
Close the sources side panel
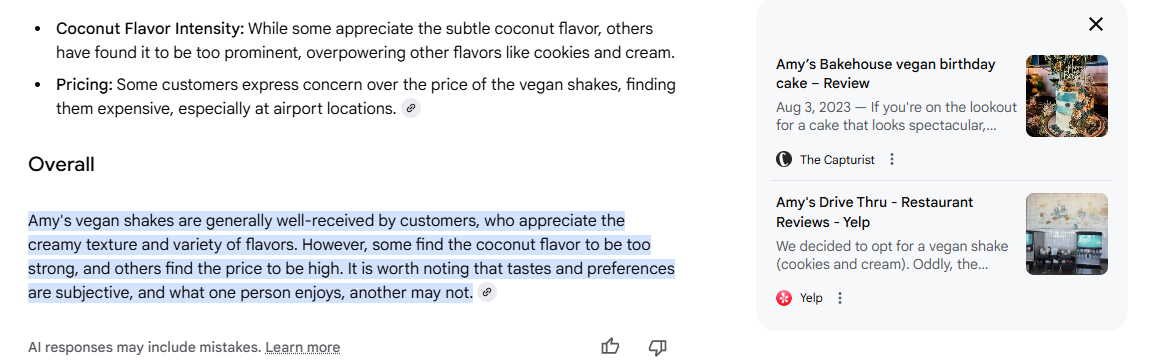(x=1095, y=25)
